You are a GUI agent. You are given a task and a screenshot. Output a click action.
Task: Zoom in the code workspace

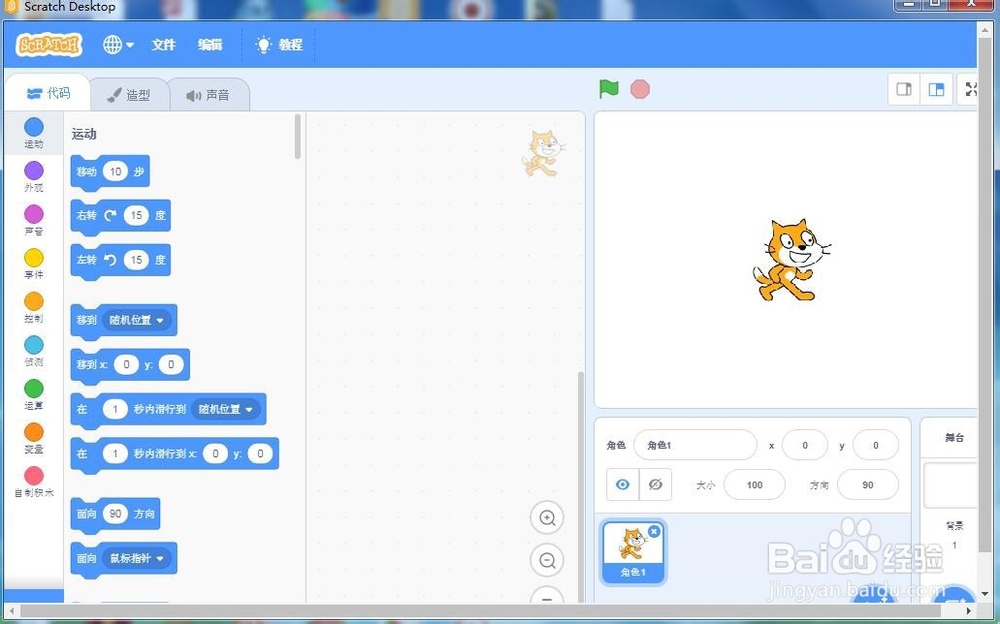point(547,517)
